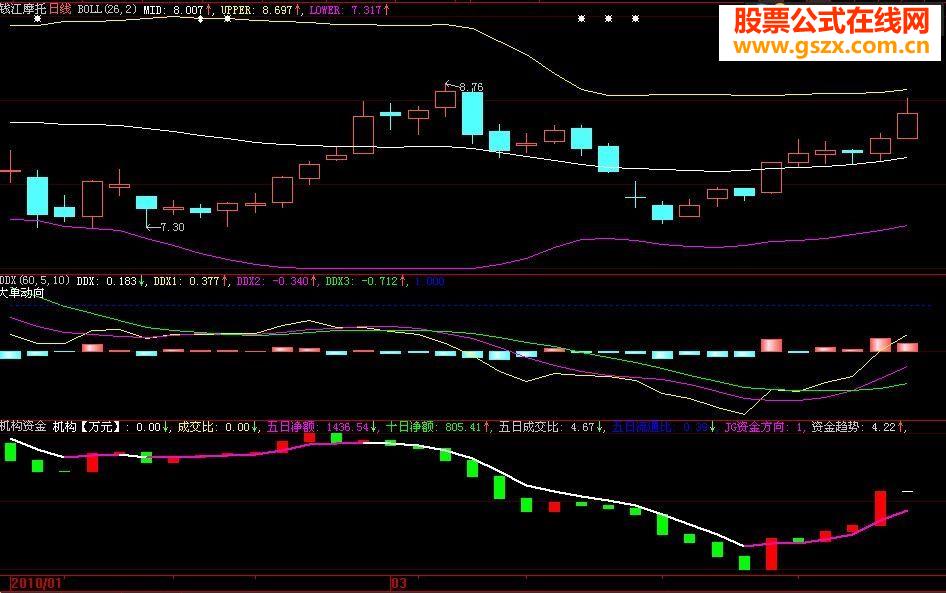Click the DDX2: -0.340 value
The image size is (946, 593).
(x=277, y=281)
